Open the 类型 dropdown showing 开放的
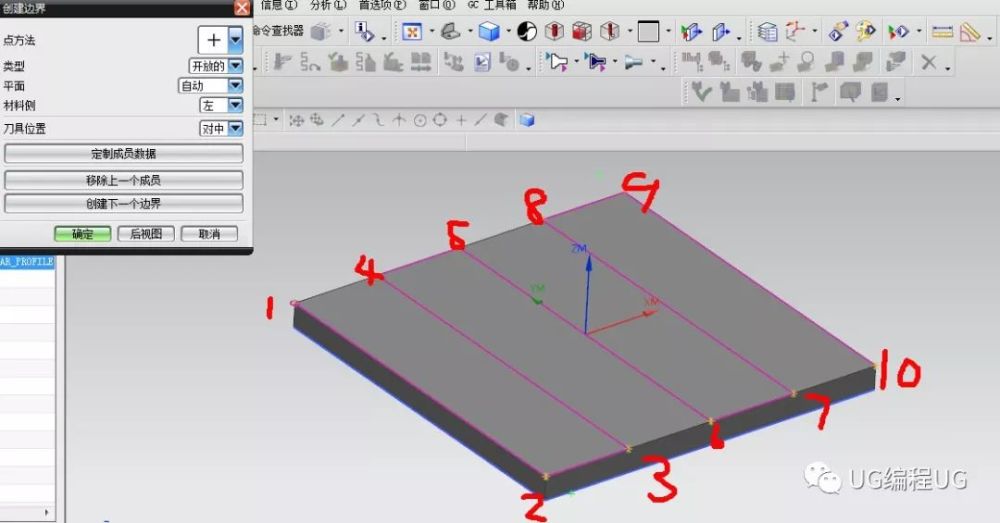Viewport: 1000px width, 523px height. click(x=216, y=66)
